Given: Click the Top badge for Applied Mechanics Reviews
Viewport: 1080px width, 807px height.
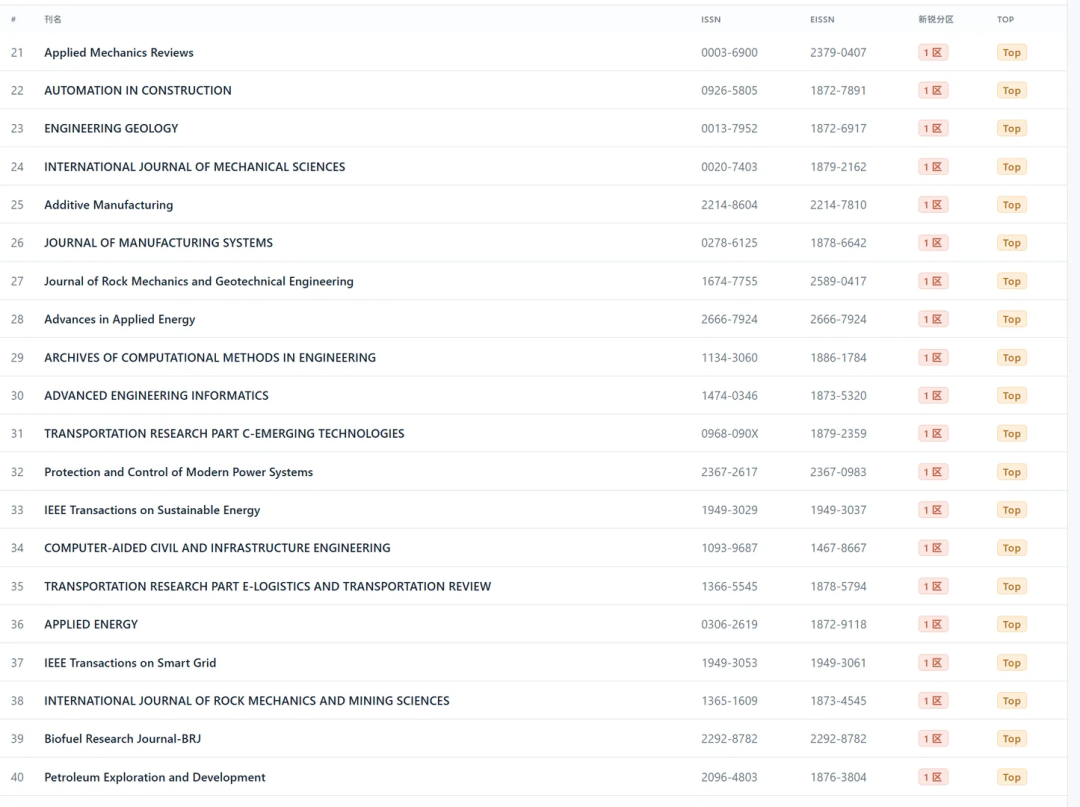Looking at the screenshot, I should (x=1011, y=52).
